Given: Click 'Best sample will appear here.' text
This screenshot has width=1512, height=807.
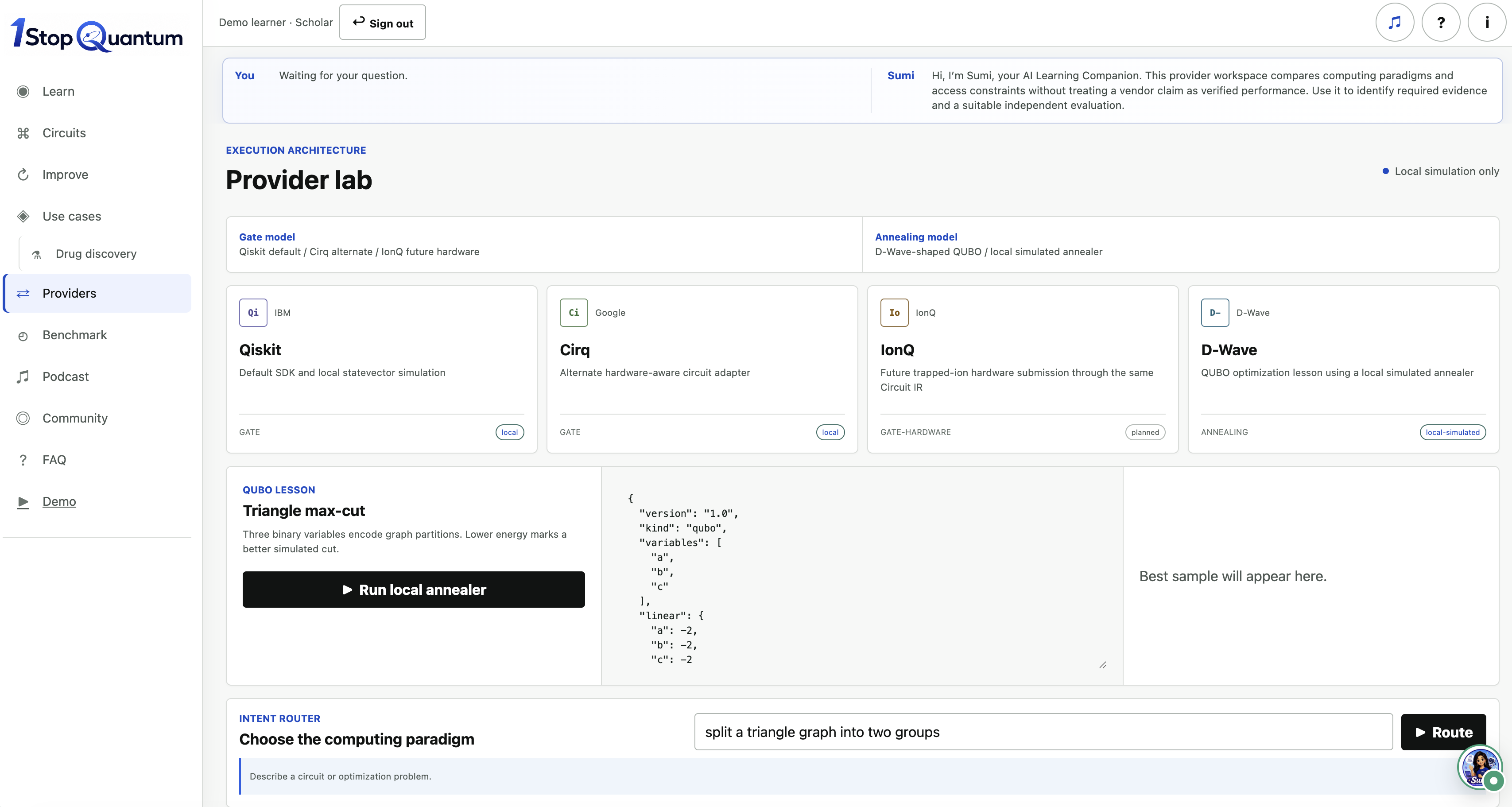Looking at the screenshot, I should (1233, 576).
